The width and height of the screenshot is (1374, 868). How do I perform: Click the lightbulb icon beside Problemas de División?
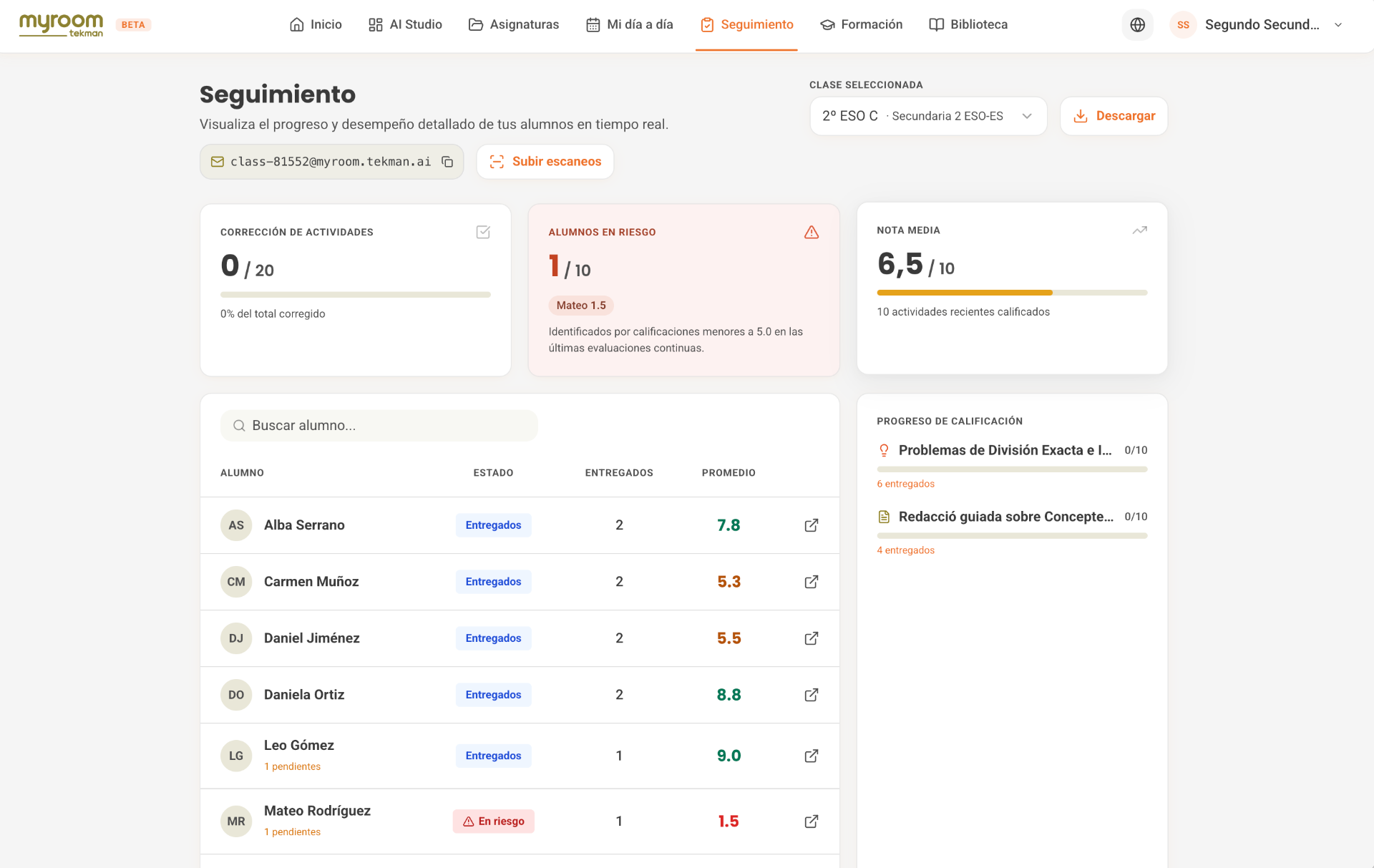[x=884, y=450]
